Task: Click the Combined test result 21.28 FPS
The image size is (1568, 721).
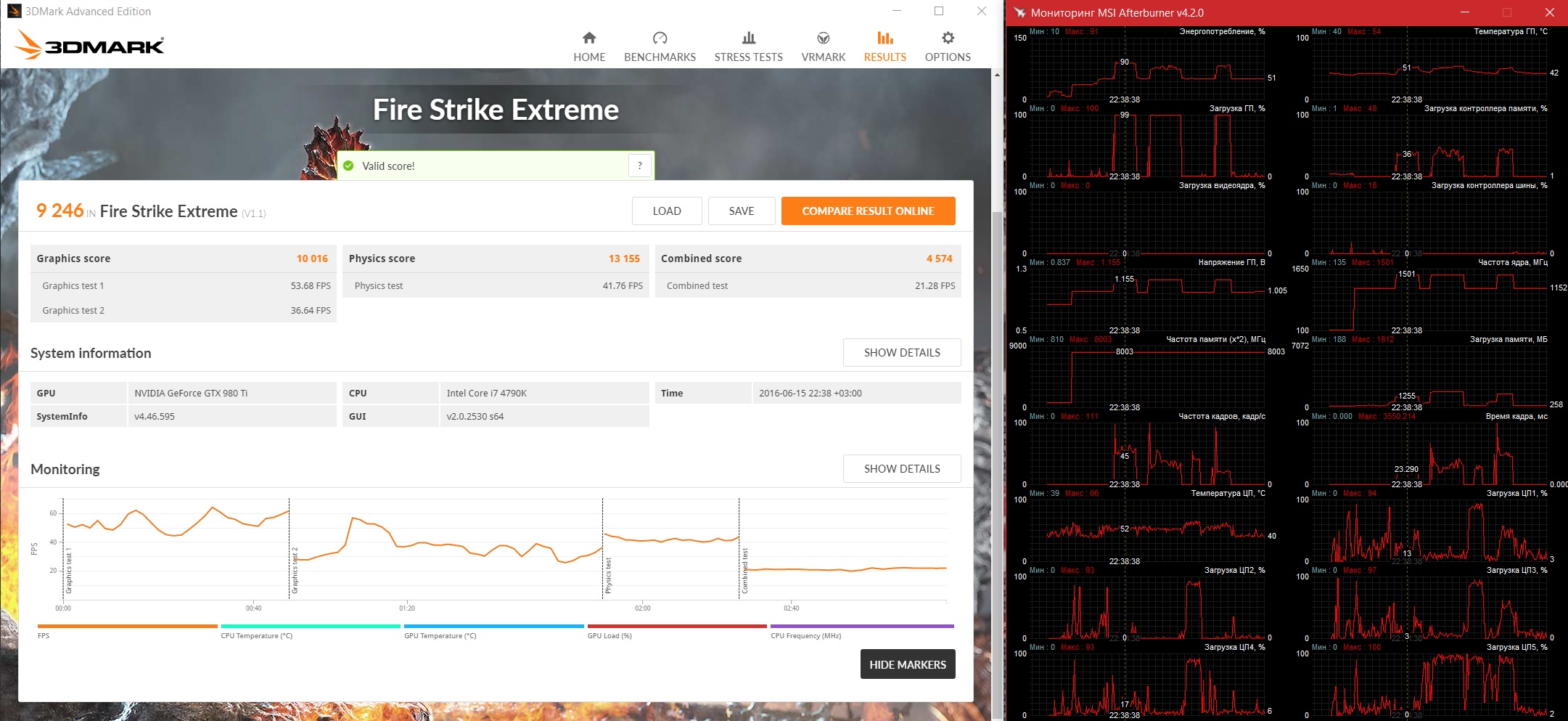Action: (x=935, y=286)
